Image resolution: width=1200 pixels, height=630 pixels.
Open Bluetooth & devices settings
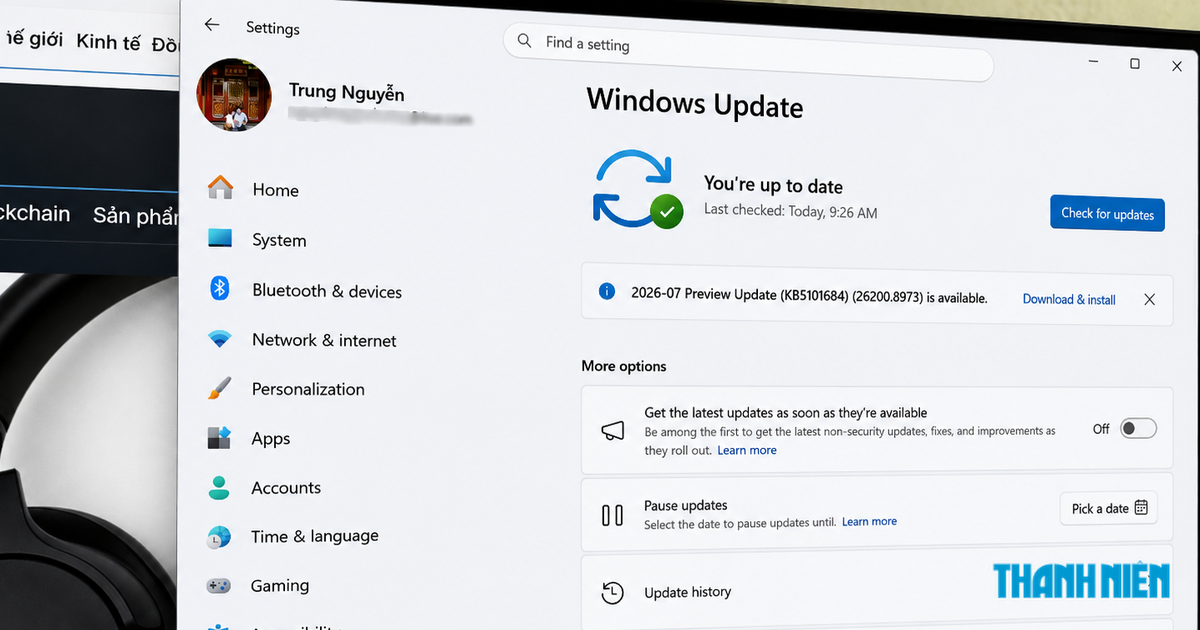coord(327,291)
